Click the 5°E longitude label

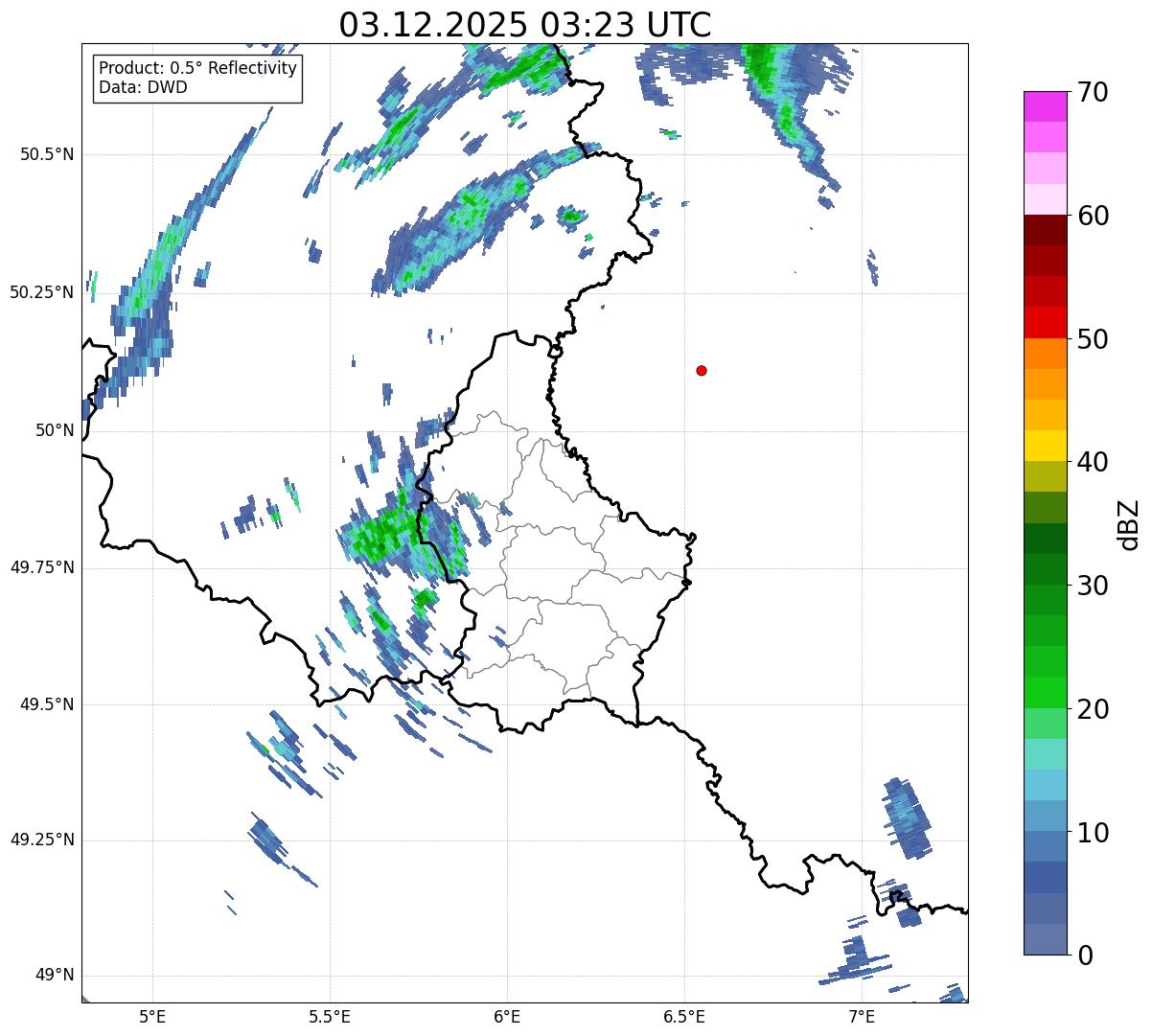152,1016
